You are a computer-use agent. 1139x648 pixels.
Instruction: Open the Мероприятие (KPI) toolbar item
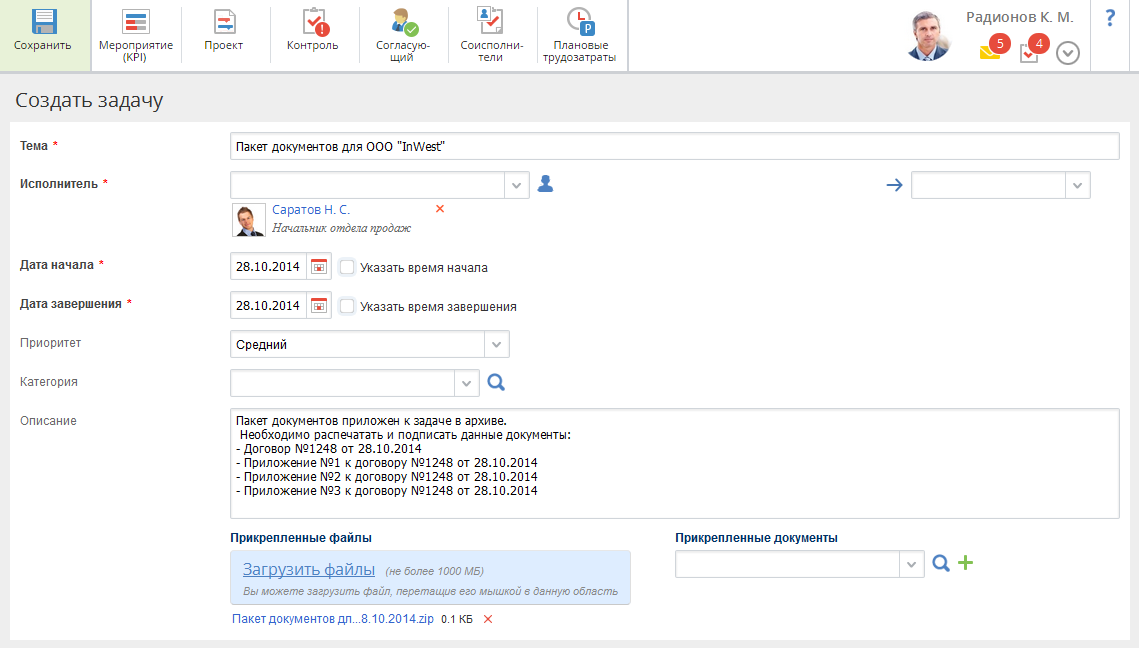tap(136, 23)
